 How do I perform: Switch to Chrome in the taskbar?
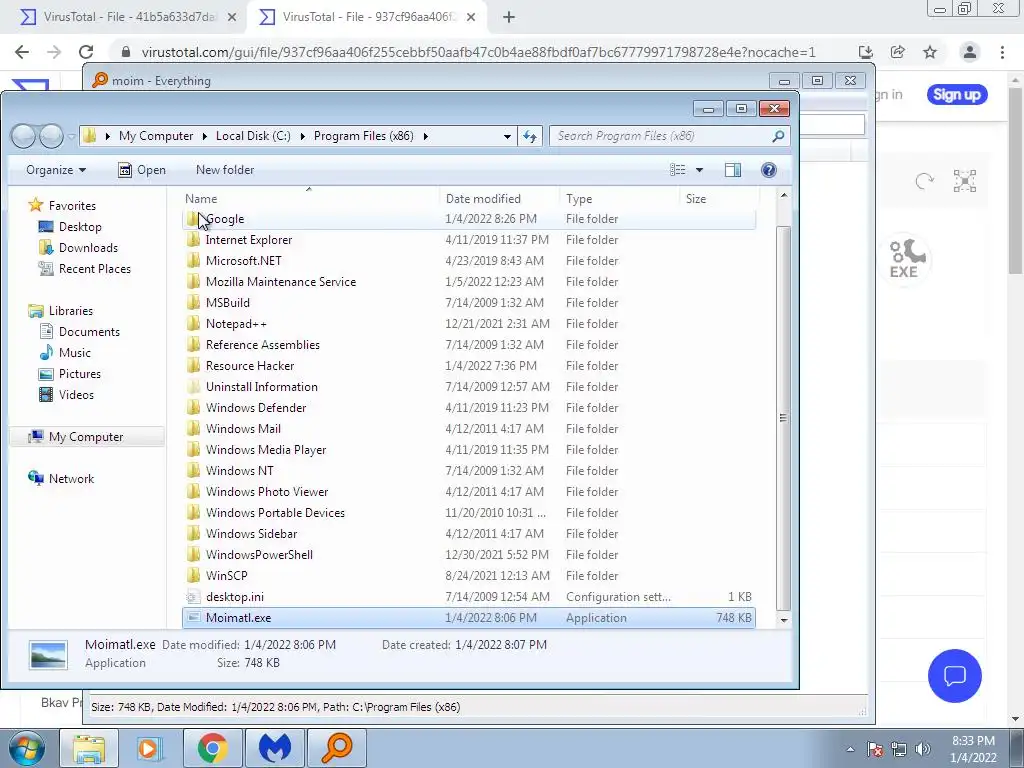212,748
